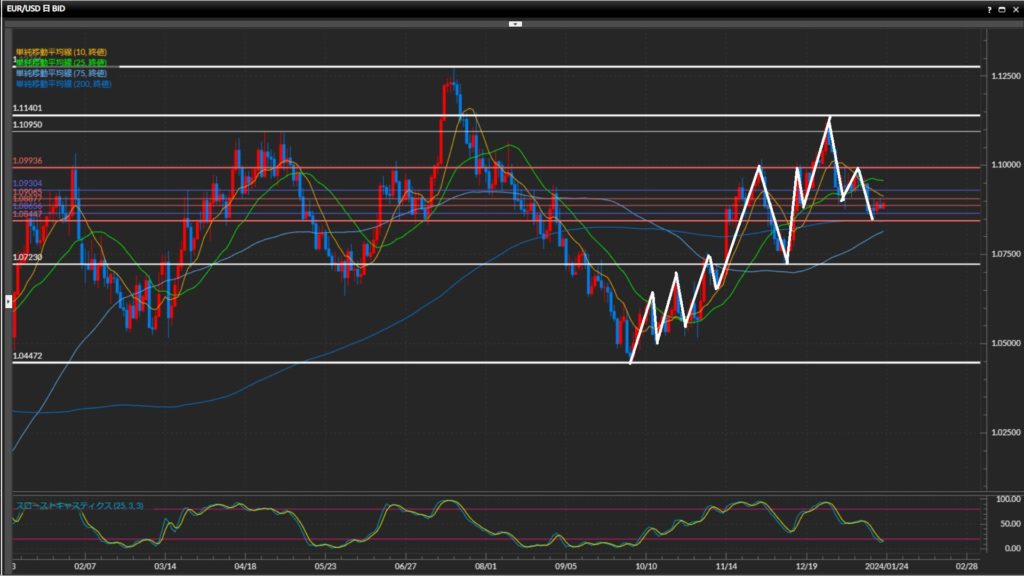Click the blue 1.09304 line label
Image resolution: width=1024 pixels, height=576 pixels.
(x=27, y=184)
